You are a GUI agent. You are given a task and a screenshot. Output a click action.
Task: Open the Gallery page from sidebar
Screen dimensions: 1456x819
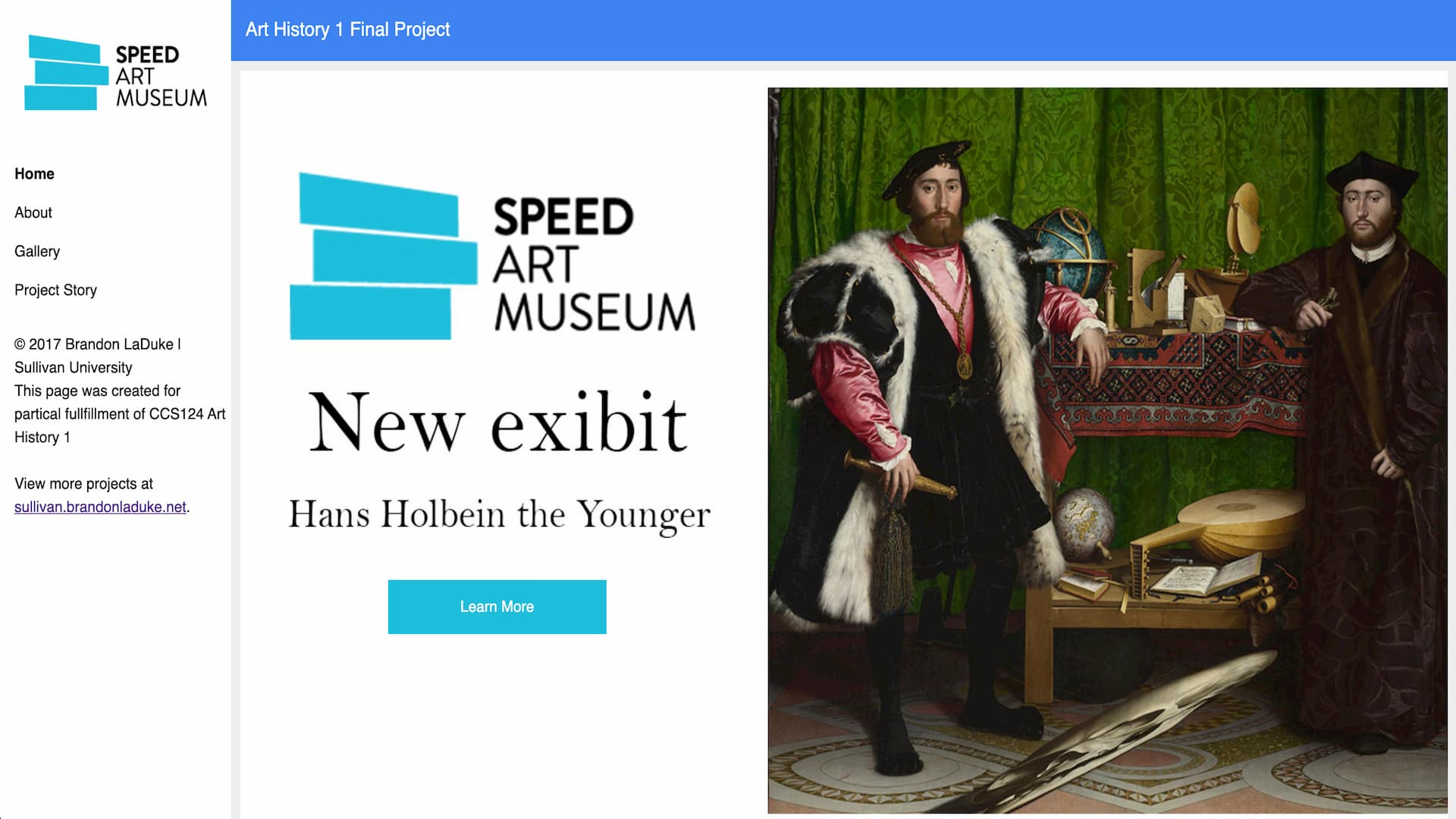[x=37, y=251]
